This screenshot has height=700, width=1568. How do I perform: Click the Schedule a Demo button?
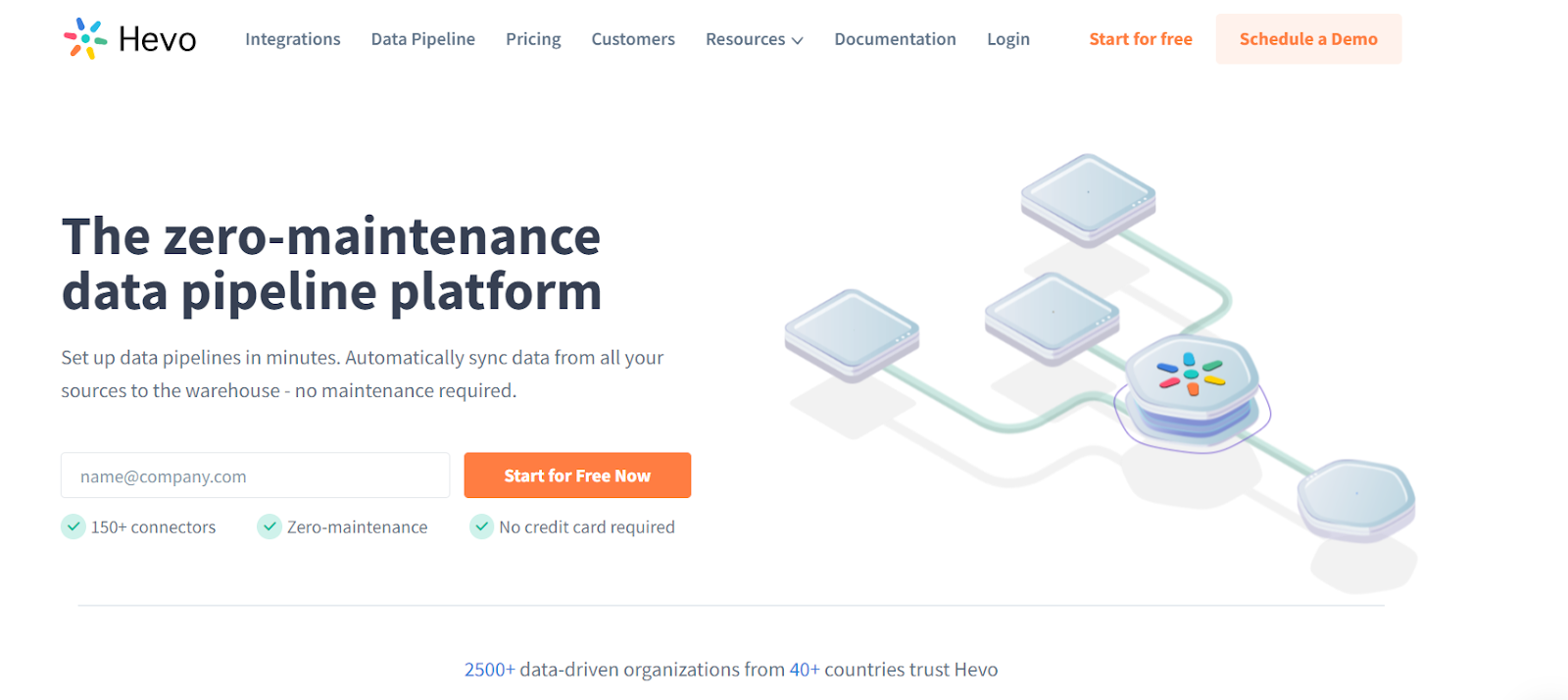[1308, 39]
